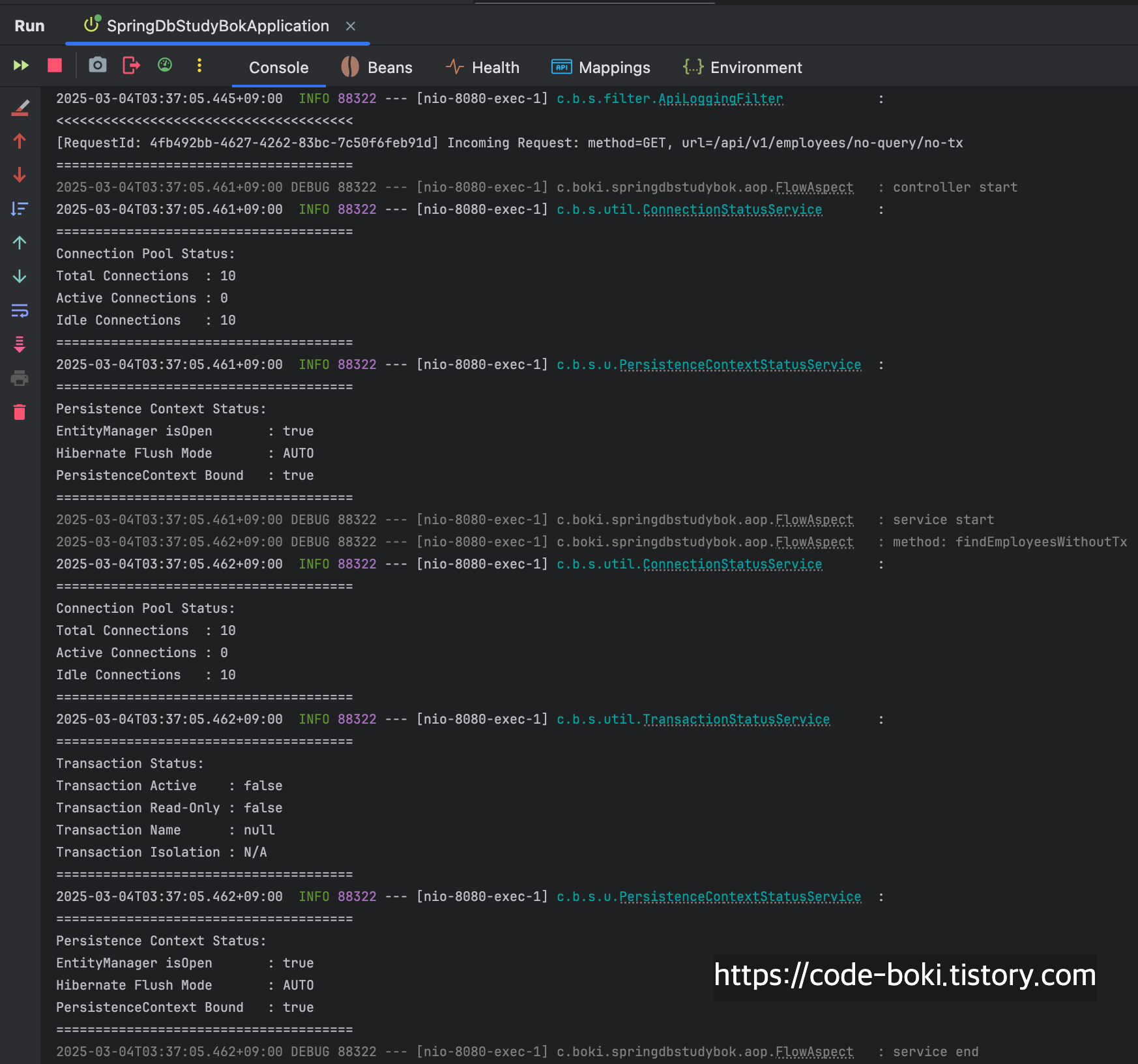Open the first PersistenceContextStatusService link
The image size is (1138, 1064).
pos(740,364)
